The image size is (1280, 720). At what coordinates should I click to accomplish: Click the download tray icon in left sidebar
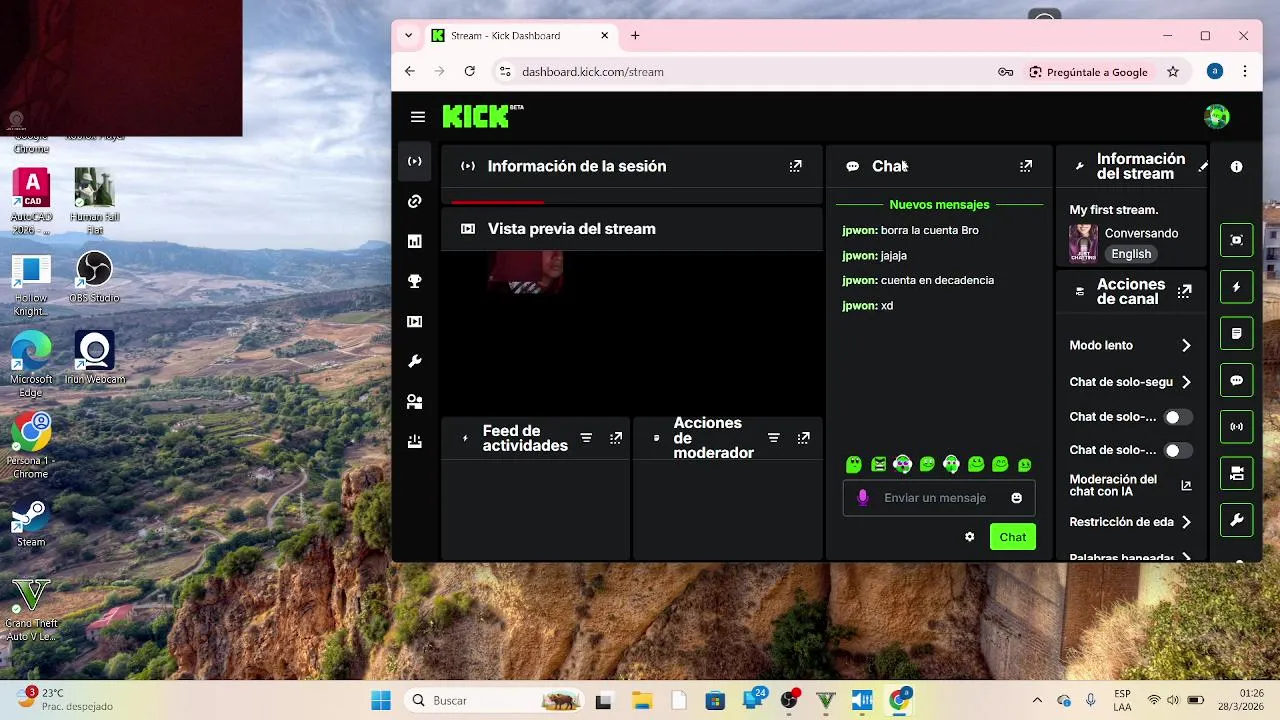click(x=415, y=441)
